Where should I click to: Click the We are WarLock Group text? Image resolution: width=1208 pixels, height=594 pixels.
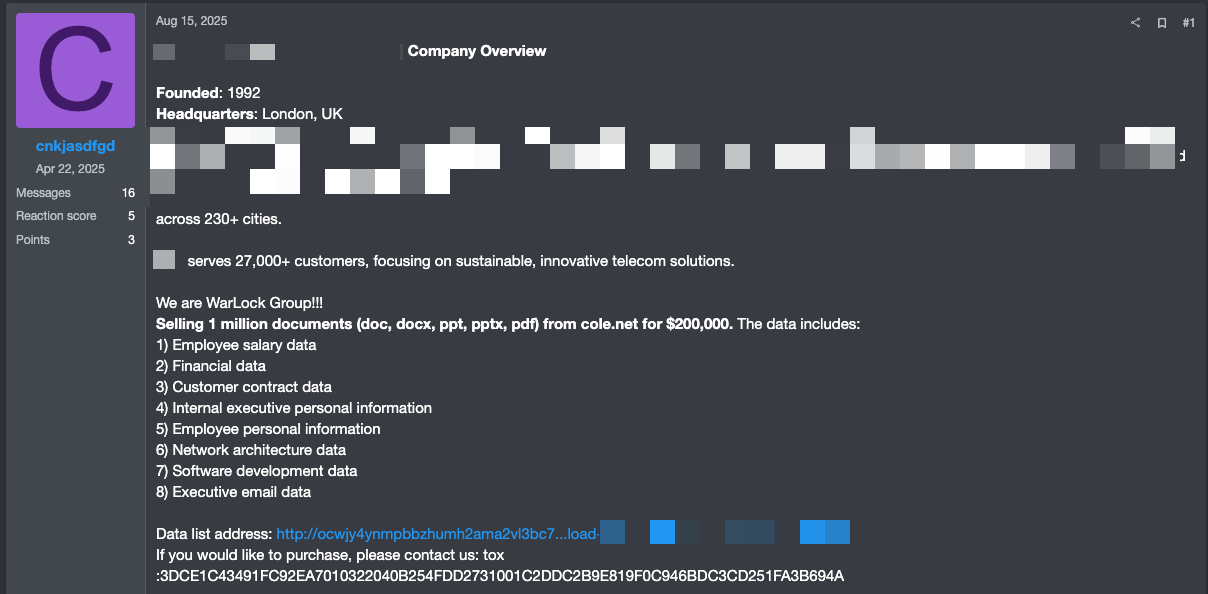tap(239, 302)
